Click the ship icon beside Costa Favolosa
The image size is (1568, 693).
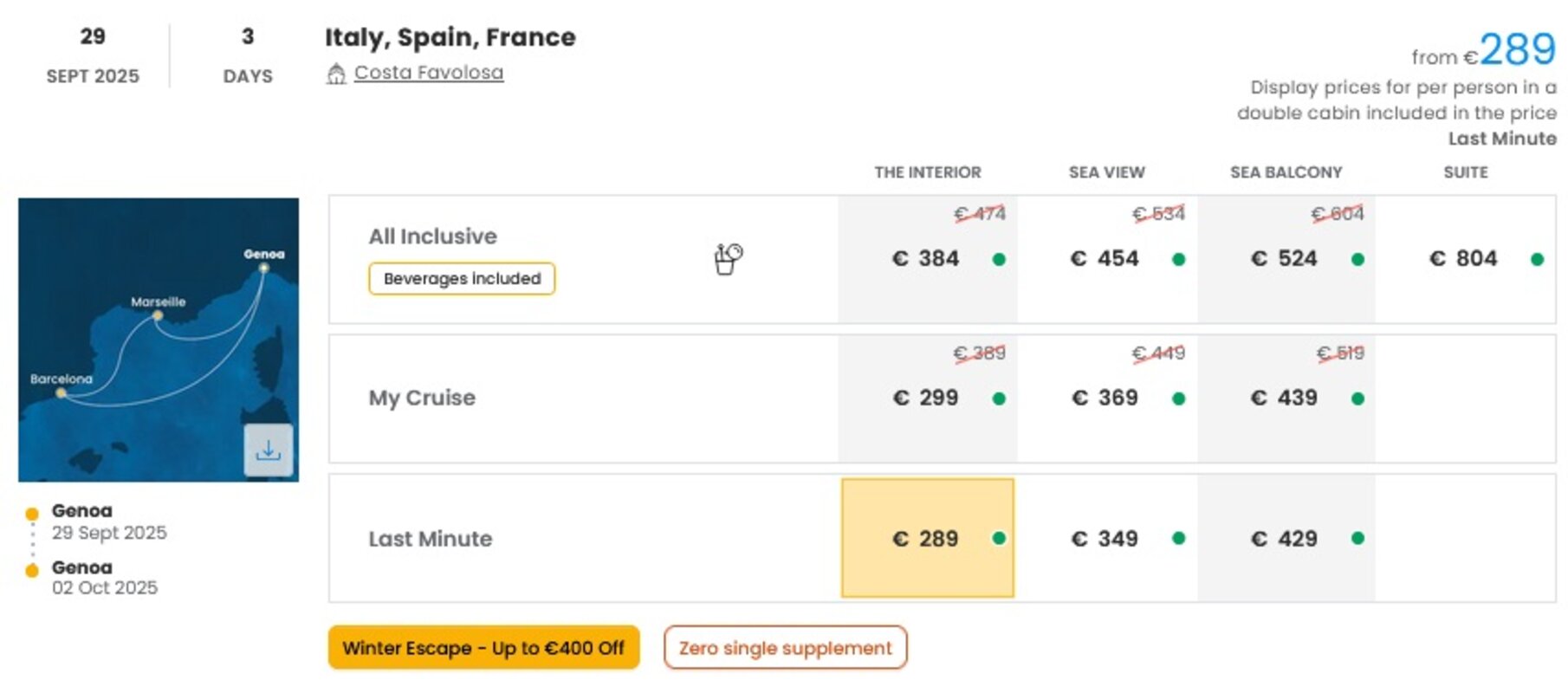point(336,74)
